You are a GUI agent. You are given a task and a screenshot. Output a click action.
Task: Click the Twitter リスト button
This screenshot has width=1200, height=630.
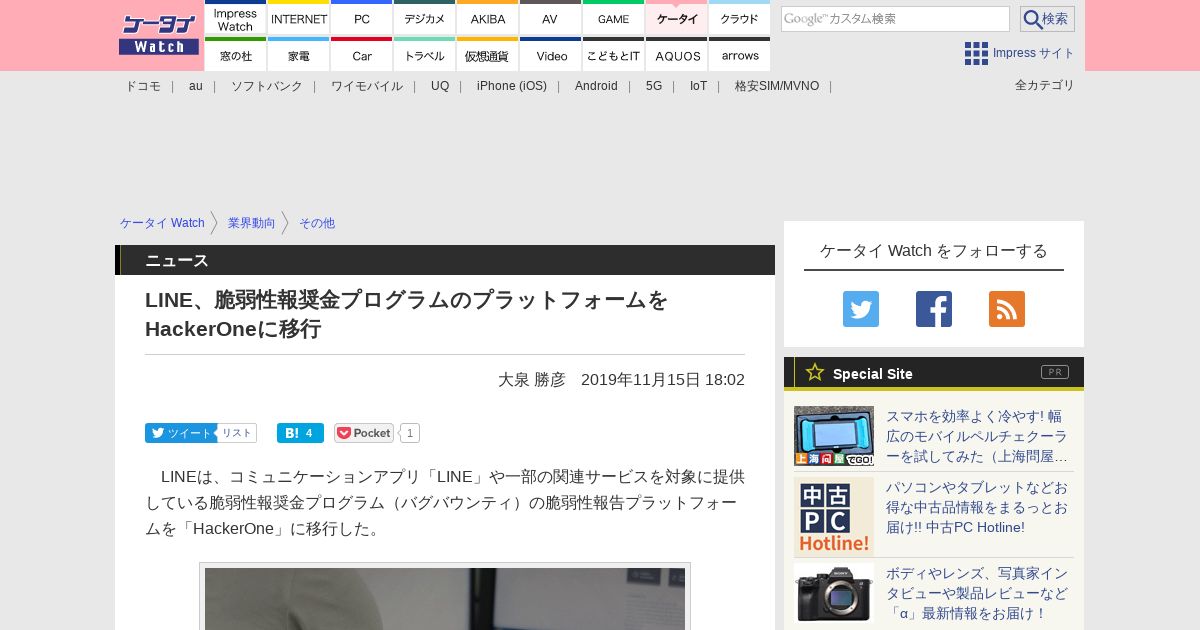(x=237, y=433)
